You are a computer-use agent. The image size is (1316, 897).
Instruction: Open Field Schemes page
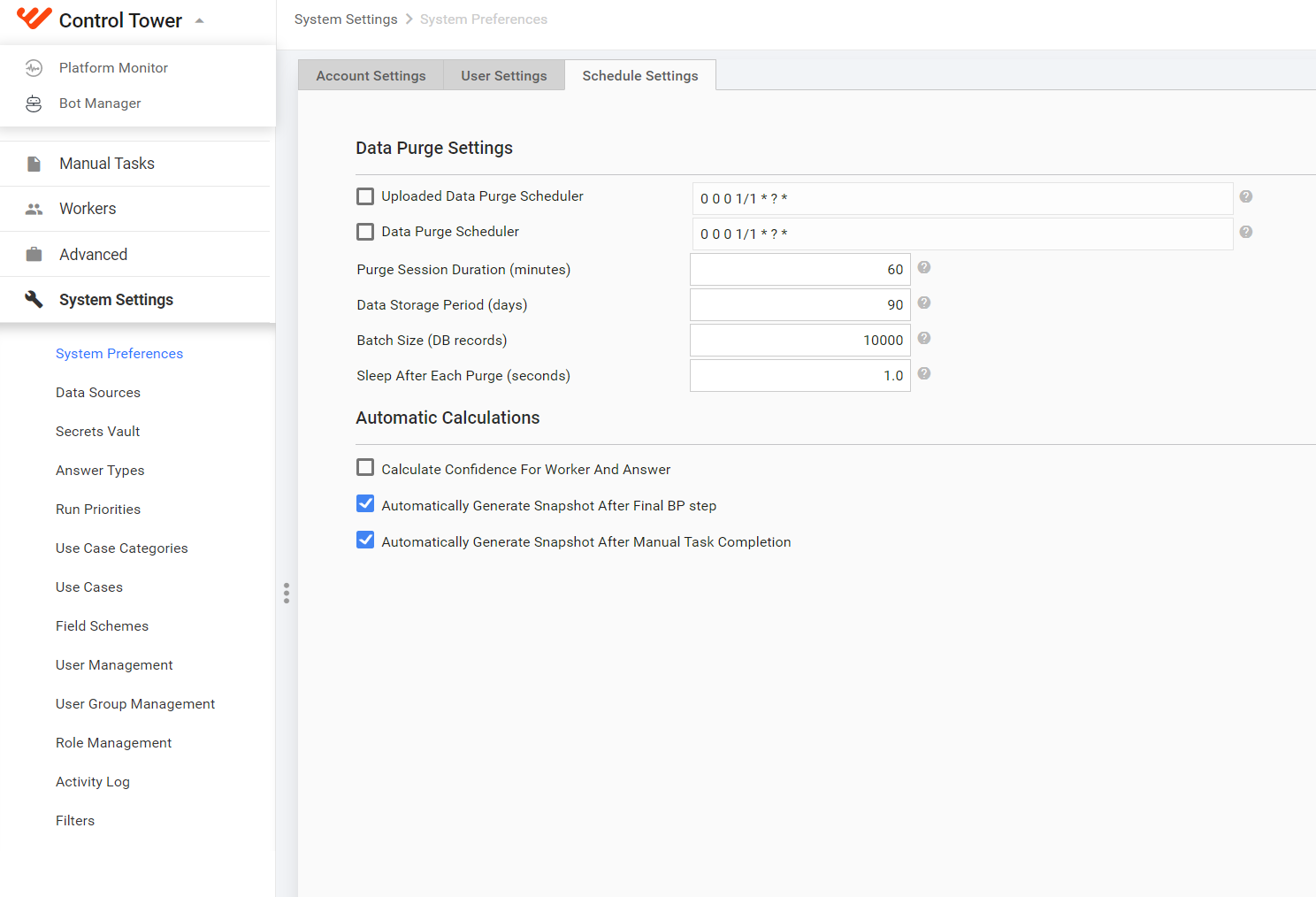pyautogui.click(x=103, y=626)
